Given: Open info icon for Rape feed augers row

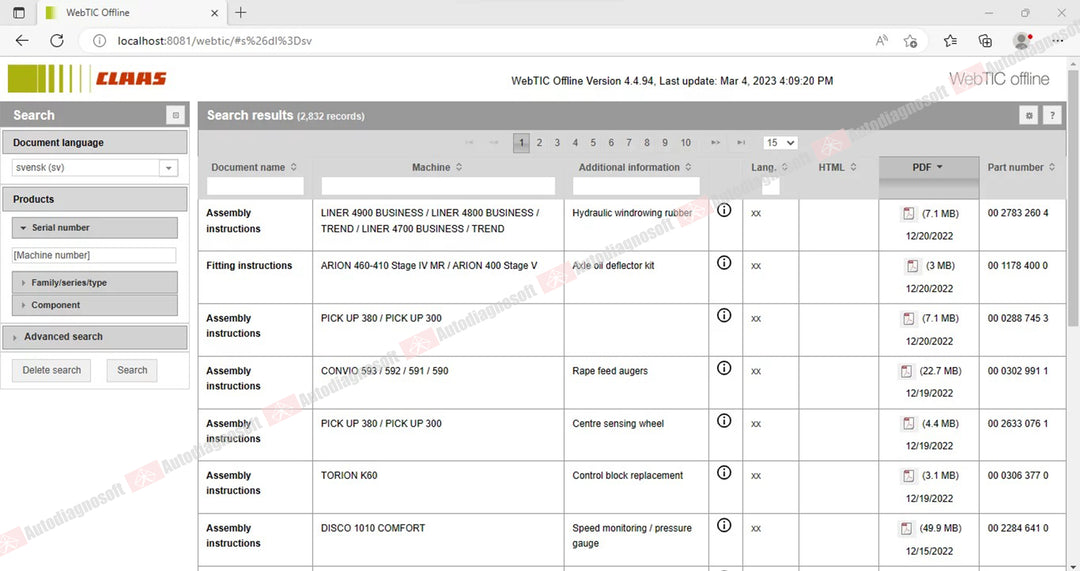Looking at the screenshot, I should coord(724,368).
